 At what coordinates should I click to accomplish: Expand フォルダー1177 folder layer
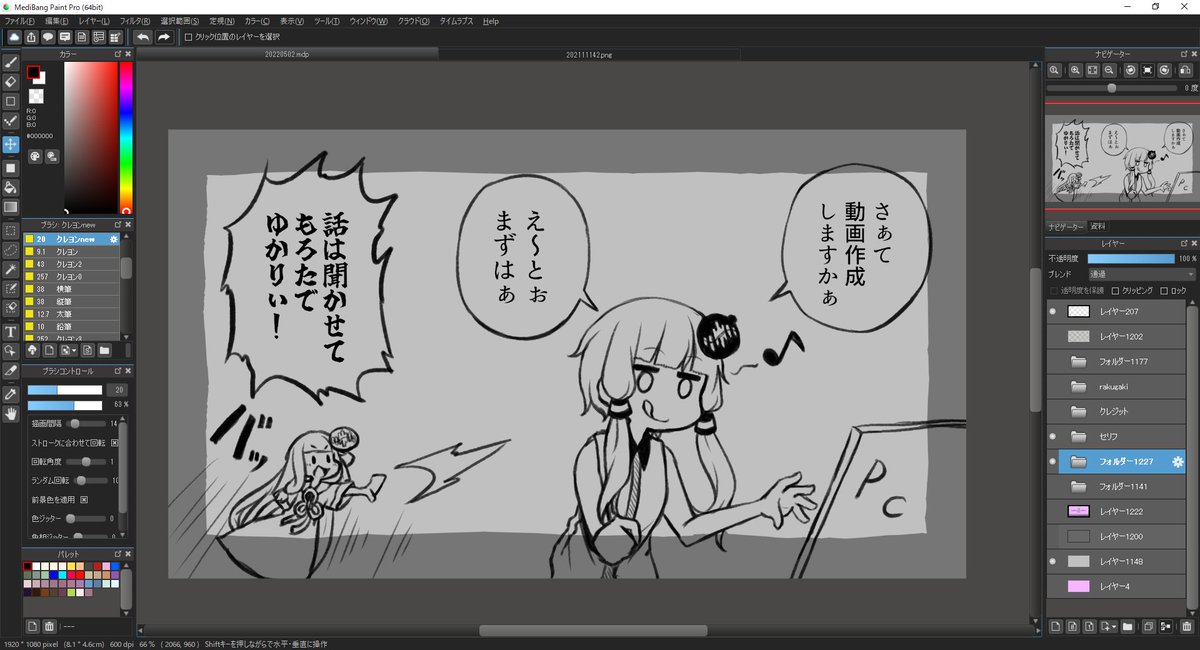tap(1078, 362)
